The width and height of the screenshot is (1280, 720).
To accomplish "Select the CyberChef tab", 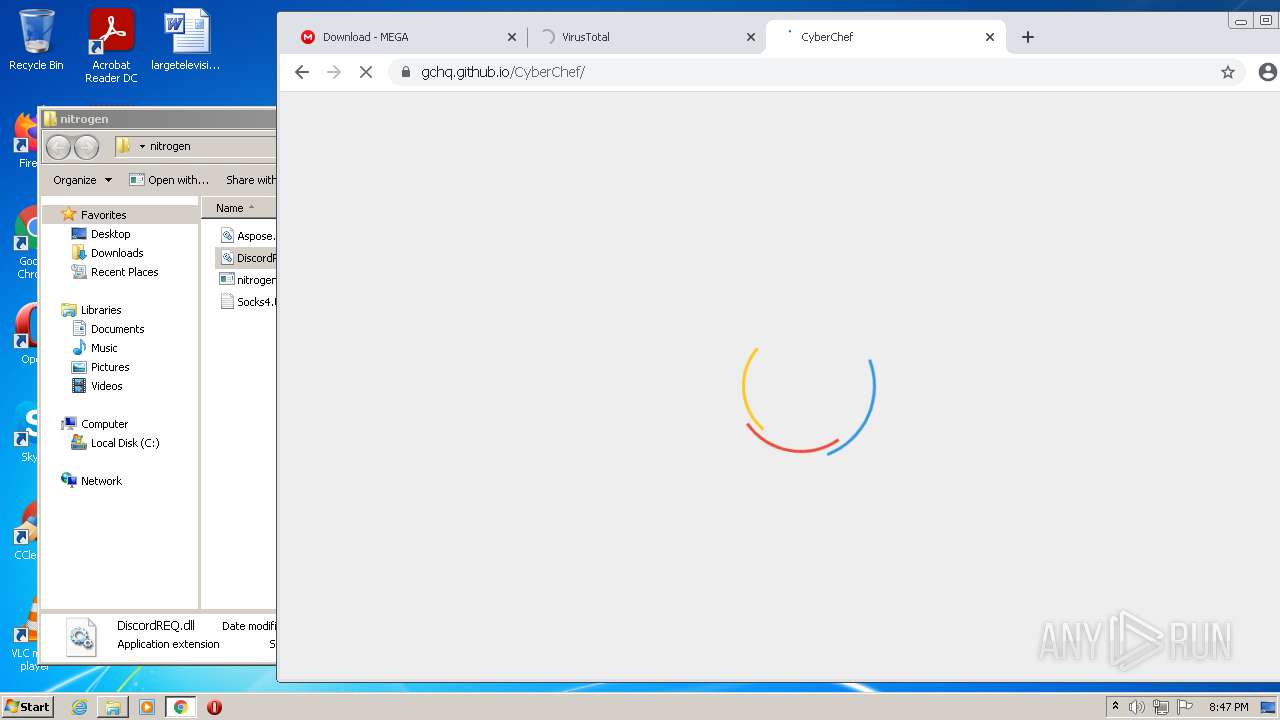I will click(885, 37).
